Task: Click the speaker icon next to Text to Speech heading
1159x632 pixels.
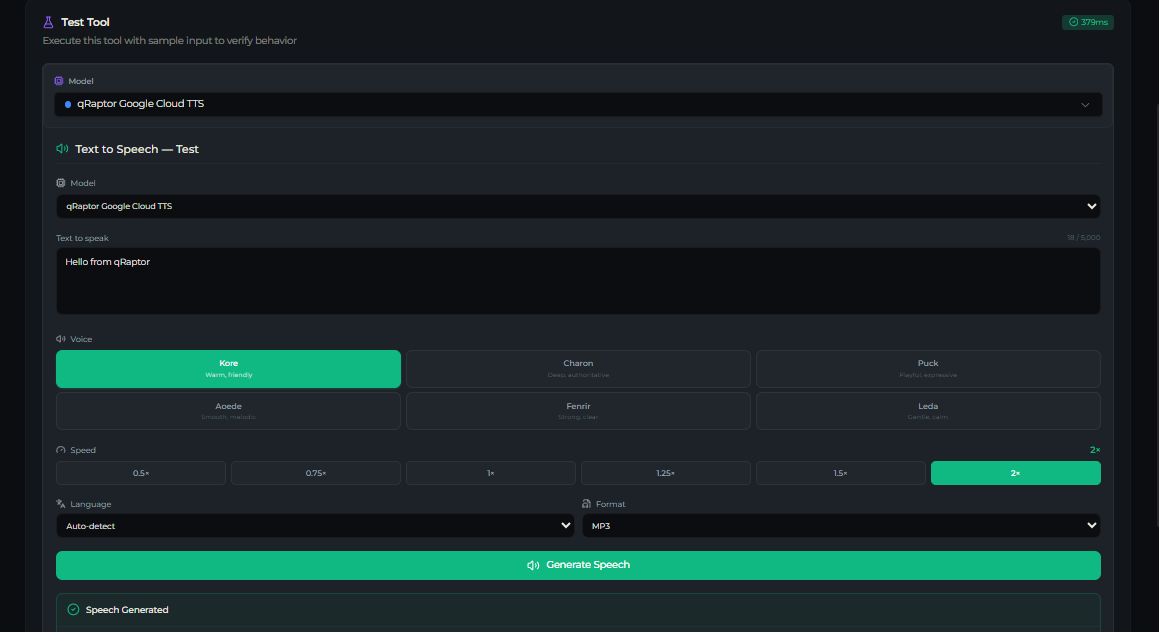Action: (x=62, y=149)
